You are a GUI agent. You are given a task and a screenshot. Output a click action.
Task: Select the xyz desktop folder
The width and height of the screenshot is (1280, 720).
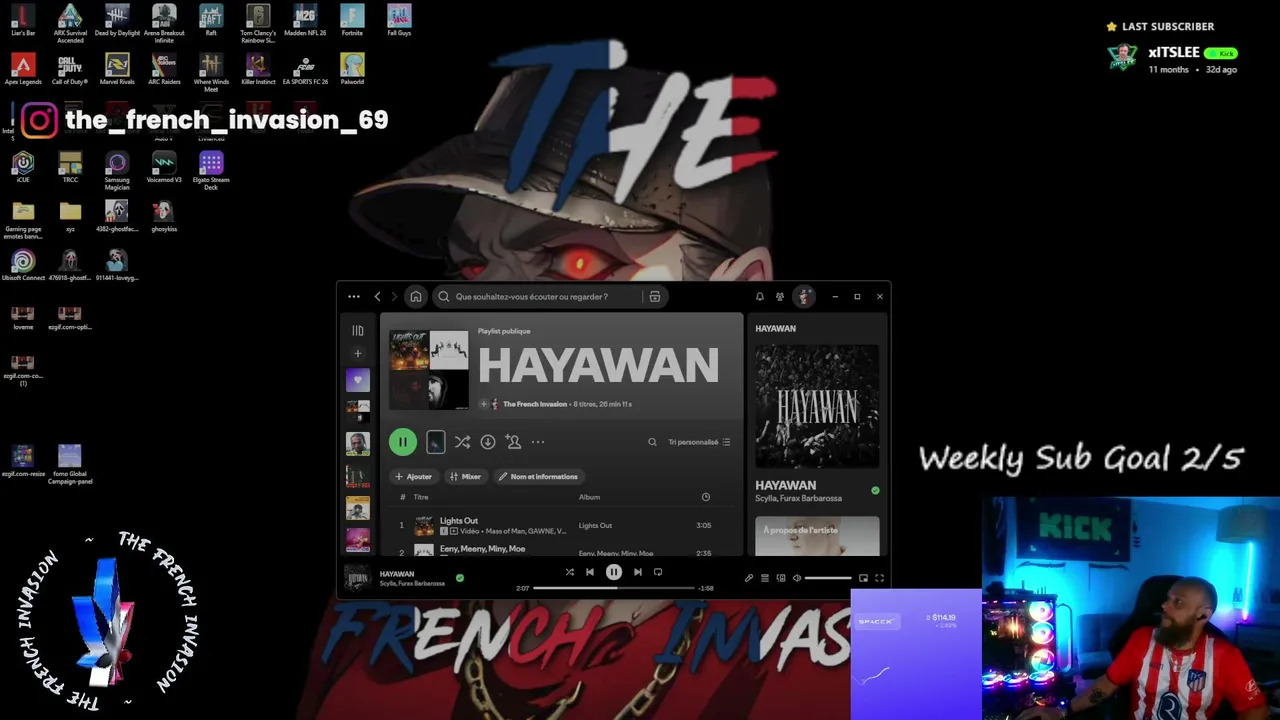(x=70, y=216)
